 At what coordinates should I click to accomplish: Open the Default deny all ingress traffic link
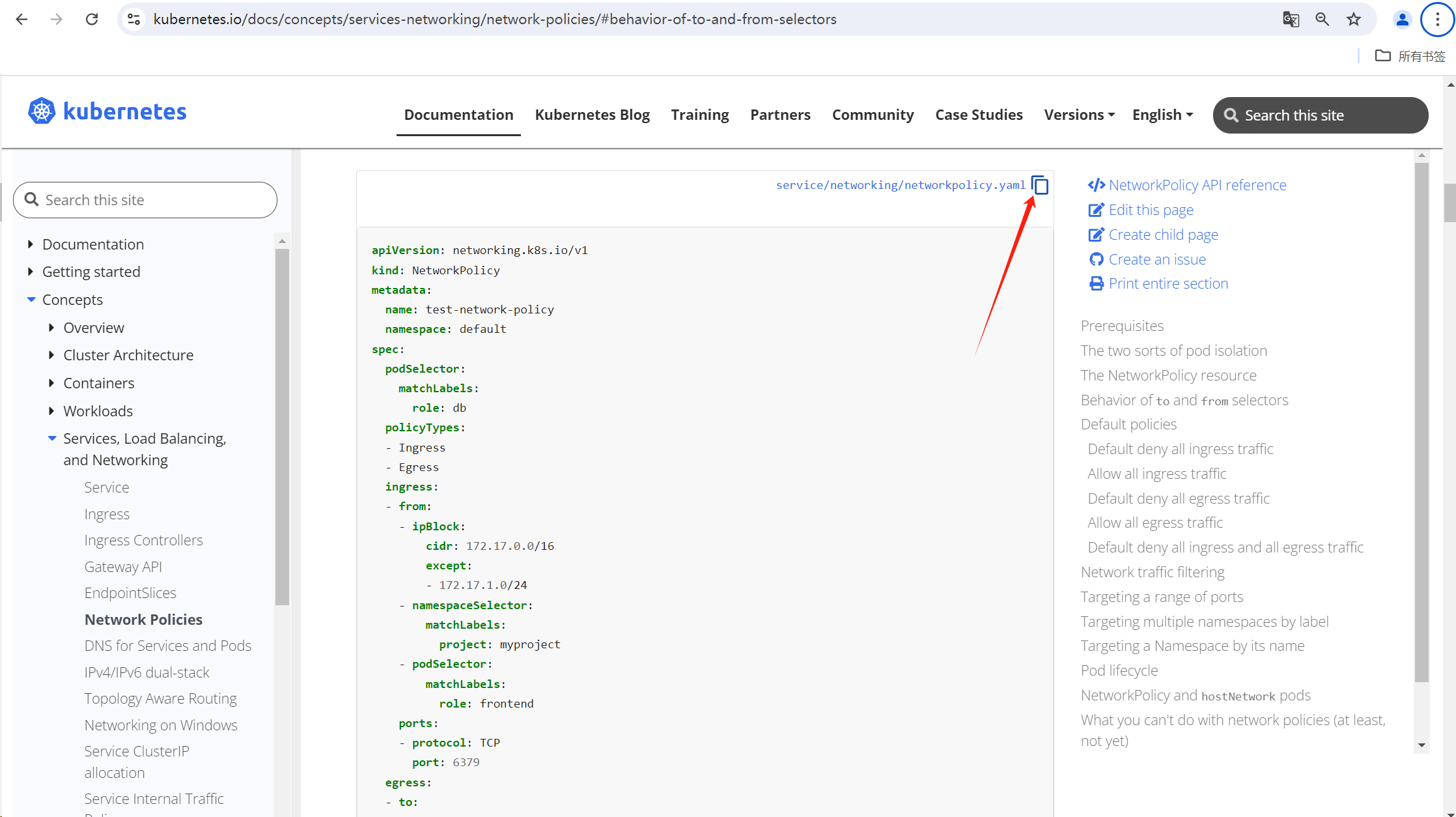point(1180,449)
